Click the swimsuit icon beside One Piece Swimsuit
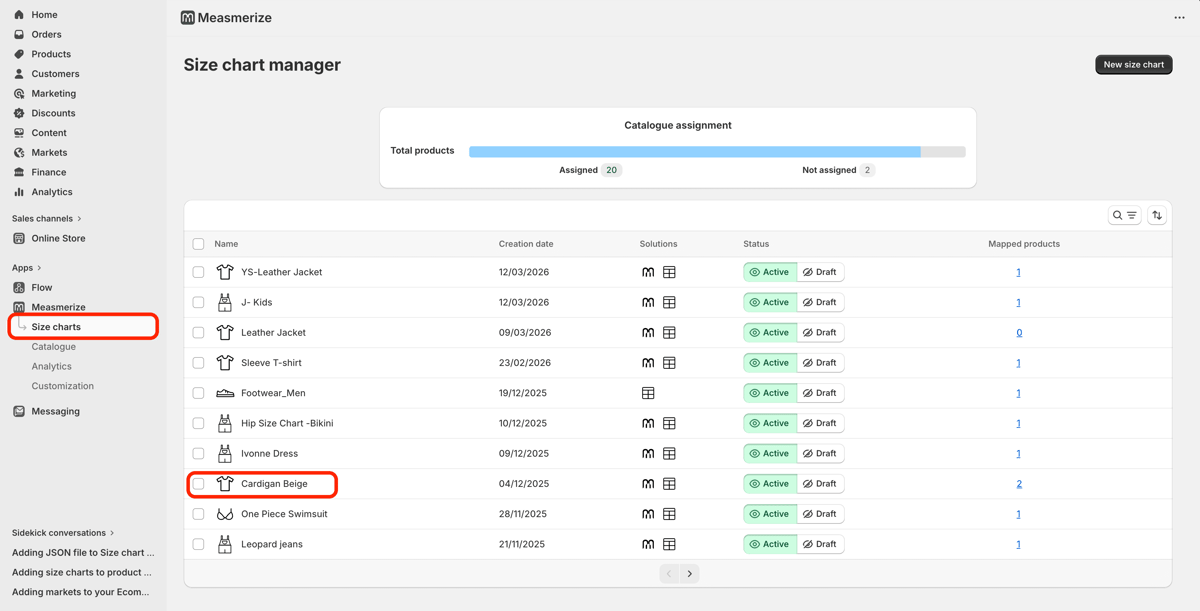This screenshot has height=611, width=1200. 225,514
